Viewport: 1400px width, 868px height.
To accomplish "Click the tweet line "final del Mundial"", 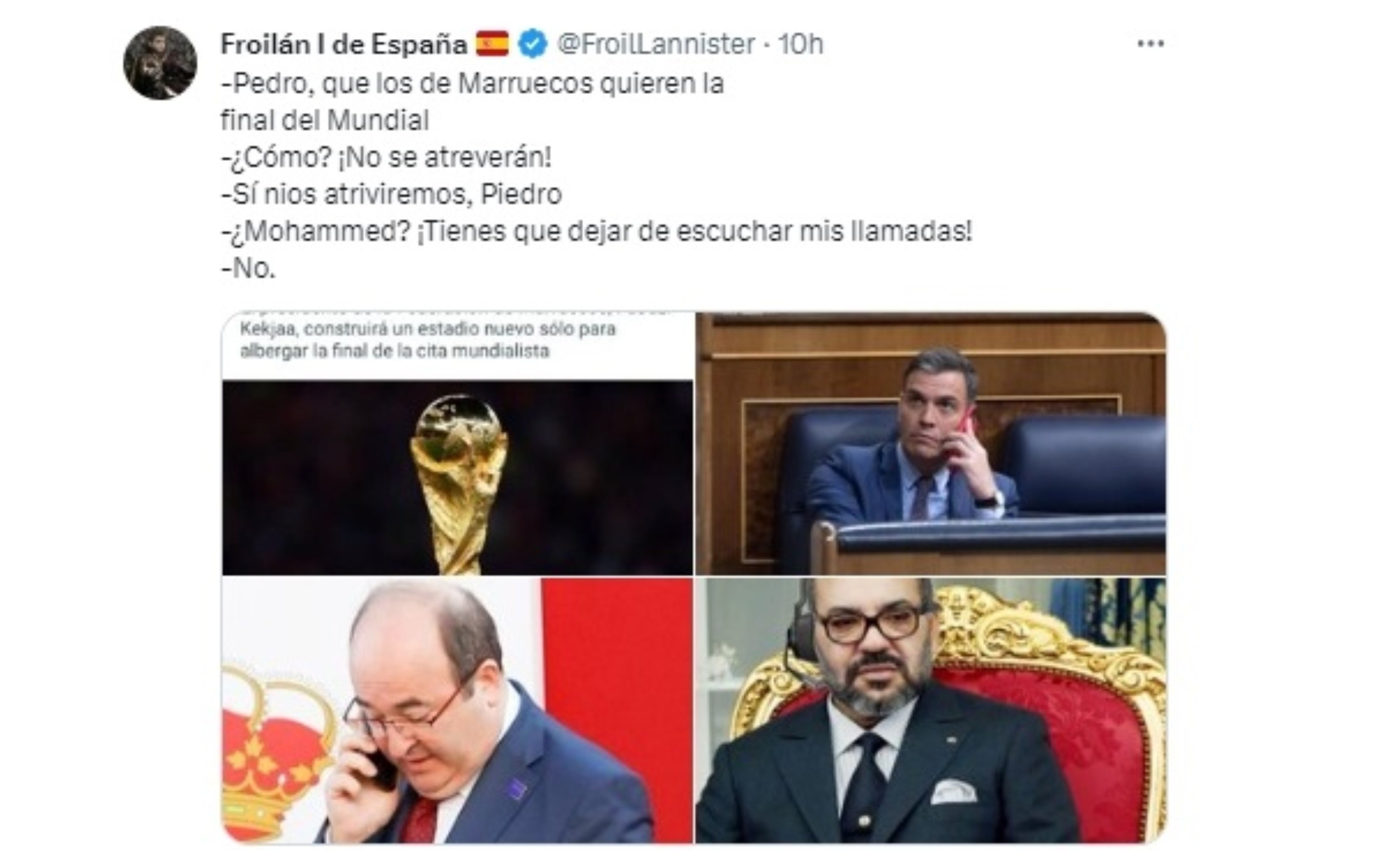I will pos(325,121).
